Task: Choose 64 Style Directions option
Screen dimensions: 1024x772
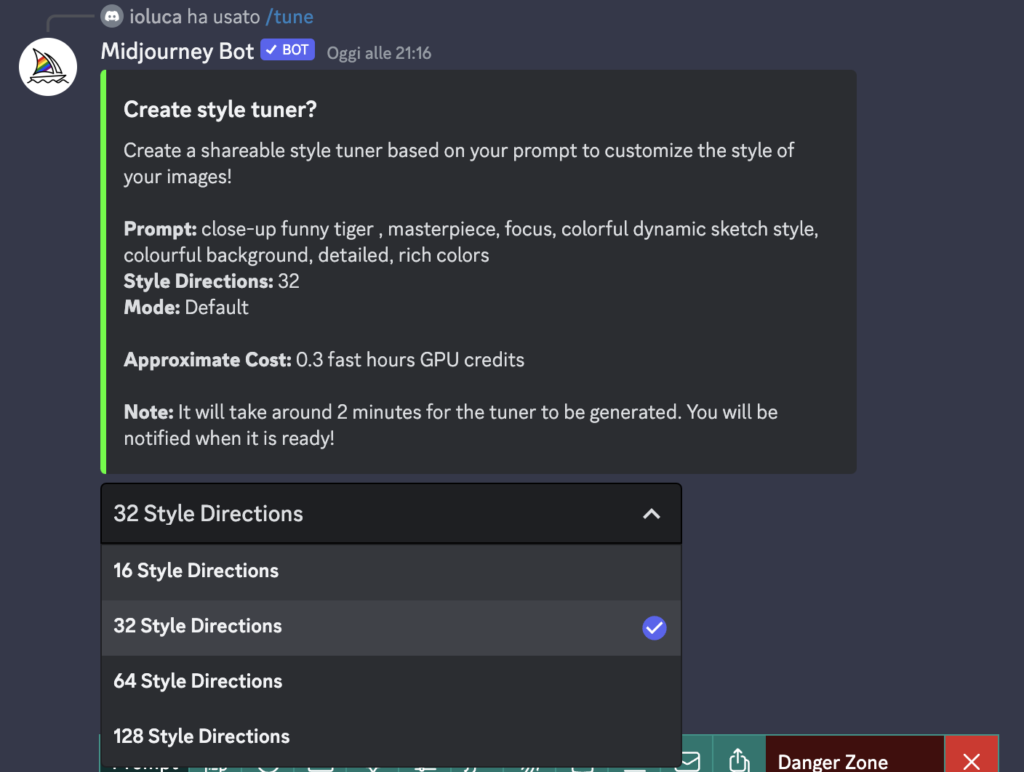Action: [391, 681]
